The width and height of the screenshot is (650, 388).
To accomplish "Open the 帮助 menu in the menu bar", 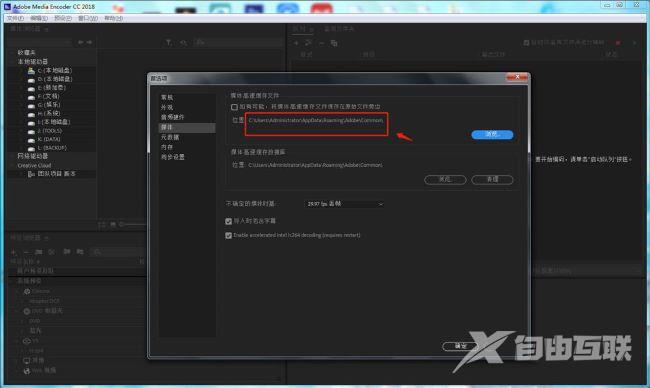I will 113,18.
